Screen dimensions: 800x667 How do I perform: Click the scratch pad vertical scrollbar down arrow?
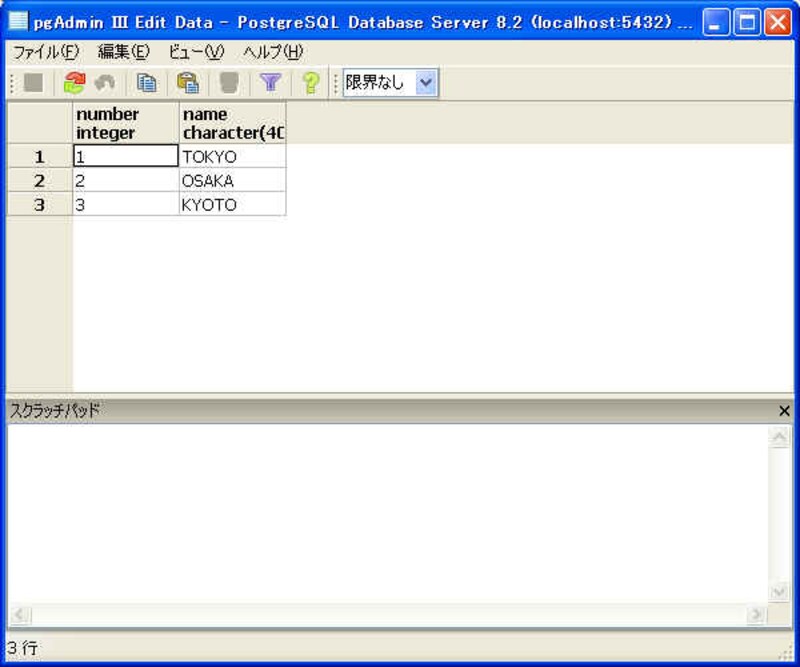779,591
